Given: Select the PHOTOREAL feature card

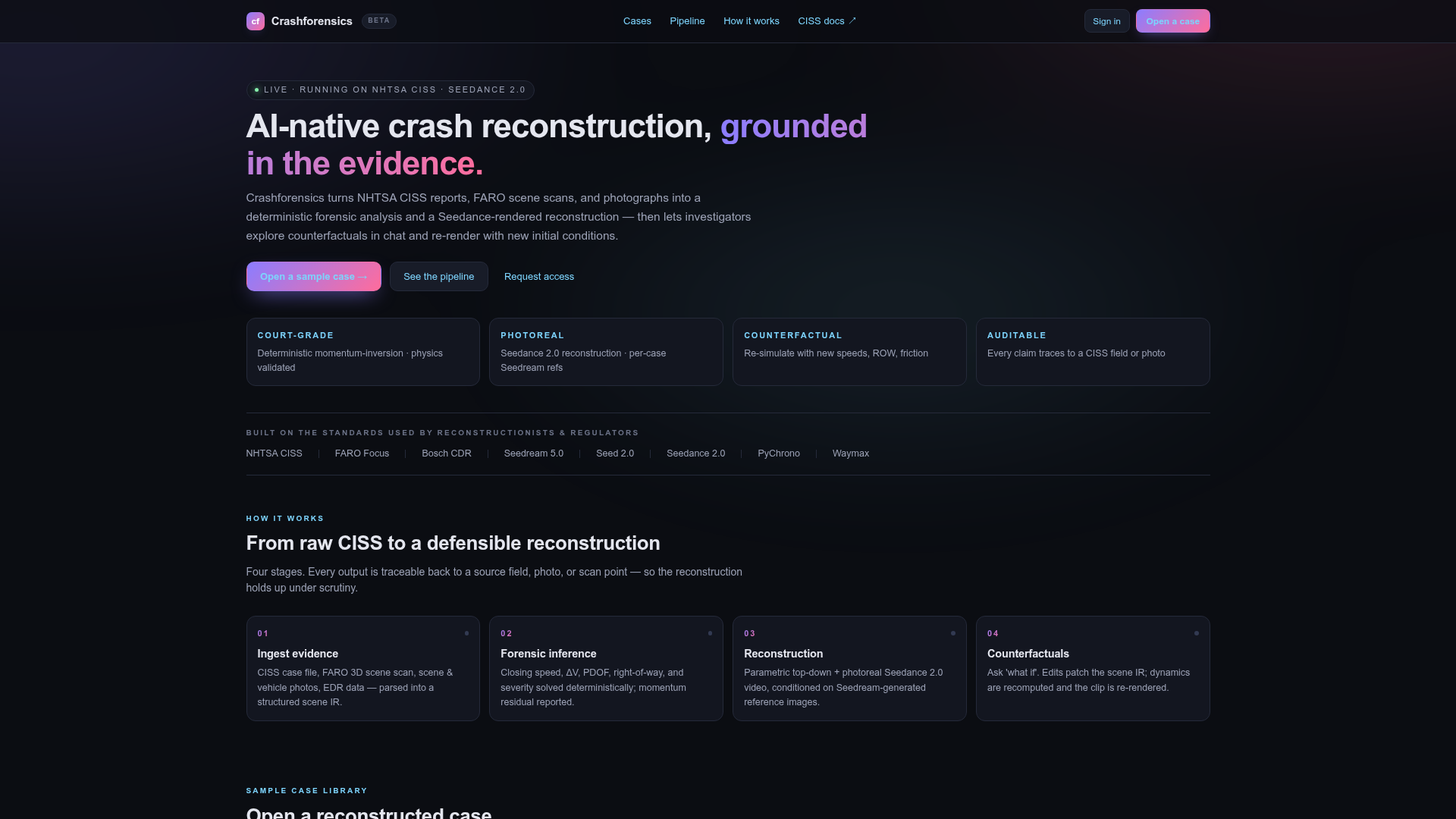Looking at the screenshot, I should click(606, 352).
